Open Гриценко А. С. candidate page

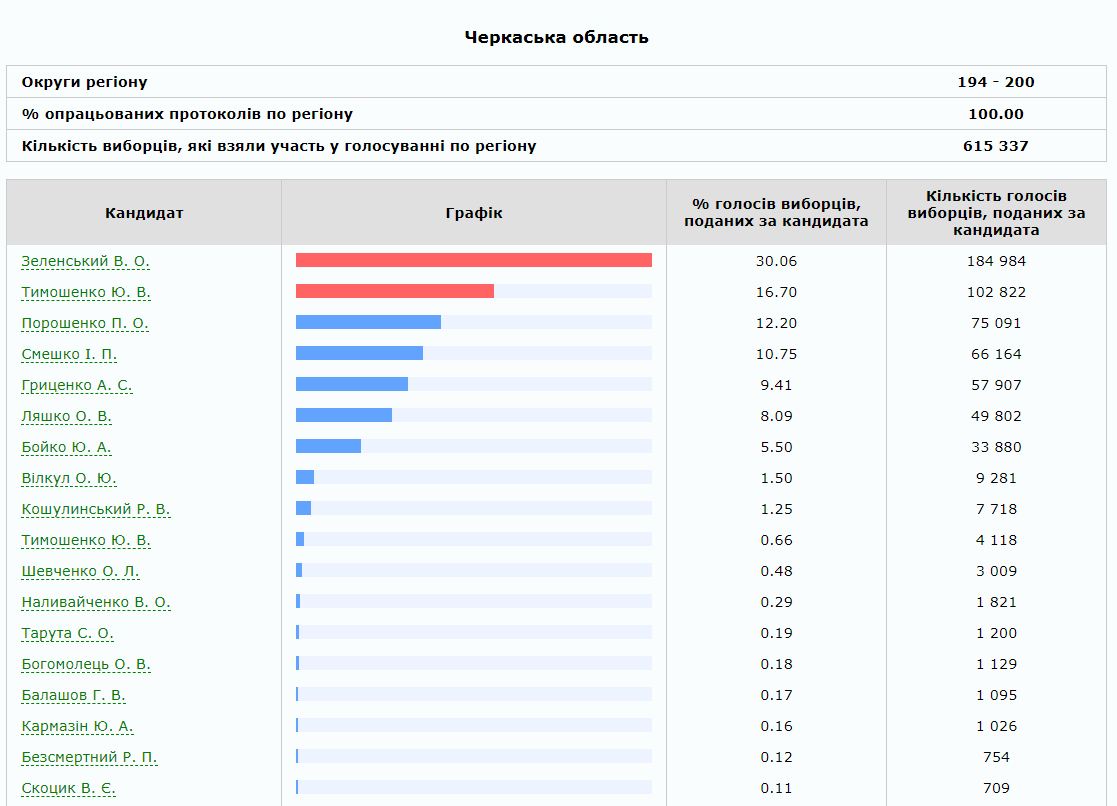tap(77, 385)
